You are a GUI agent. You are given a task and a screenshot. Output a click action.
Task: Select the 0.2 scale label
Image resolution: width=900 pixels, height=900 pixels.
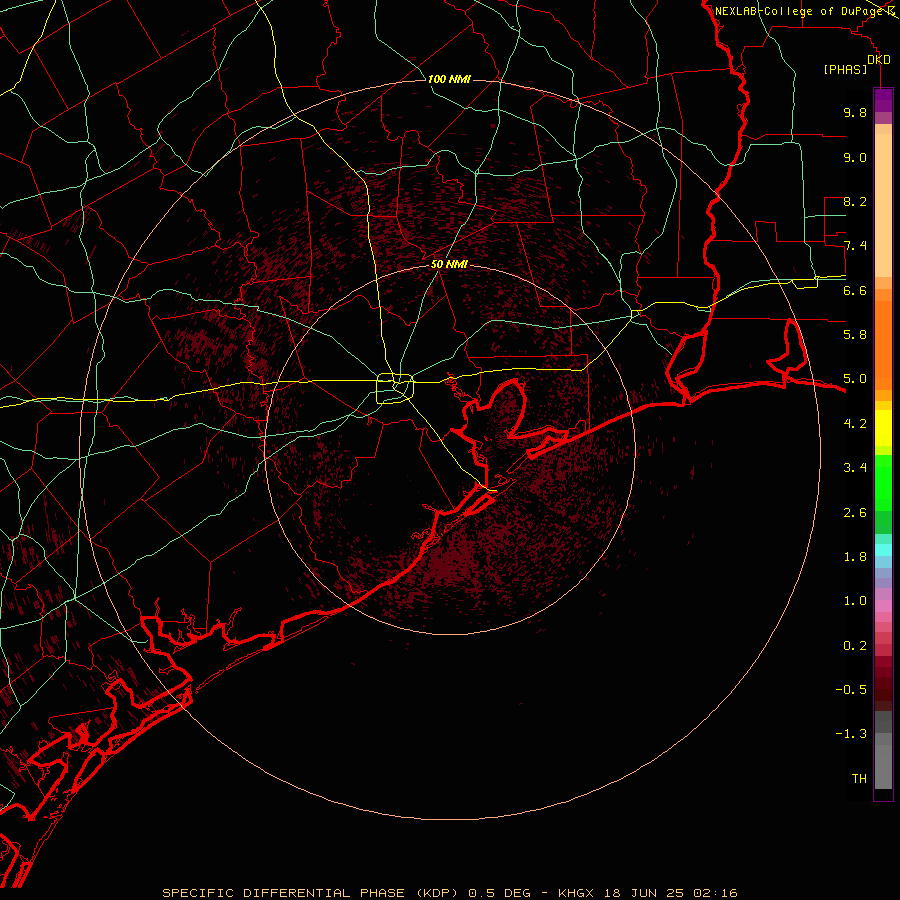(855, 645)
